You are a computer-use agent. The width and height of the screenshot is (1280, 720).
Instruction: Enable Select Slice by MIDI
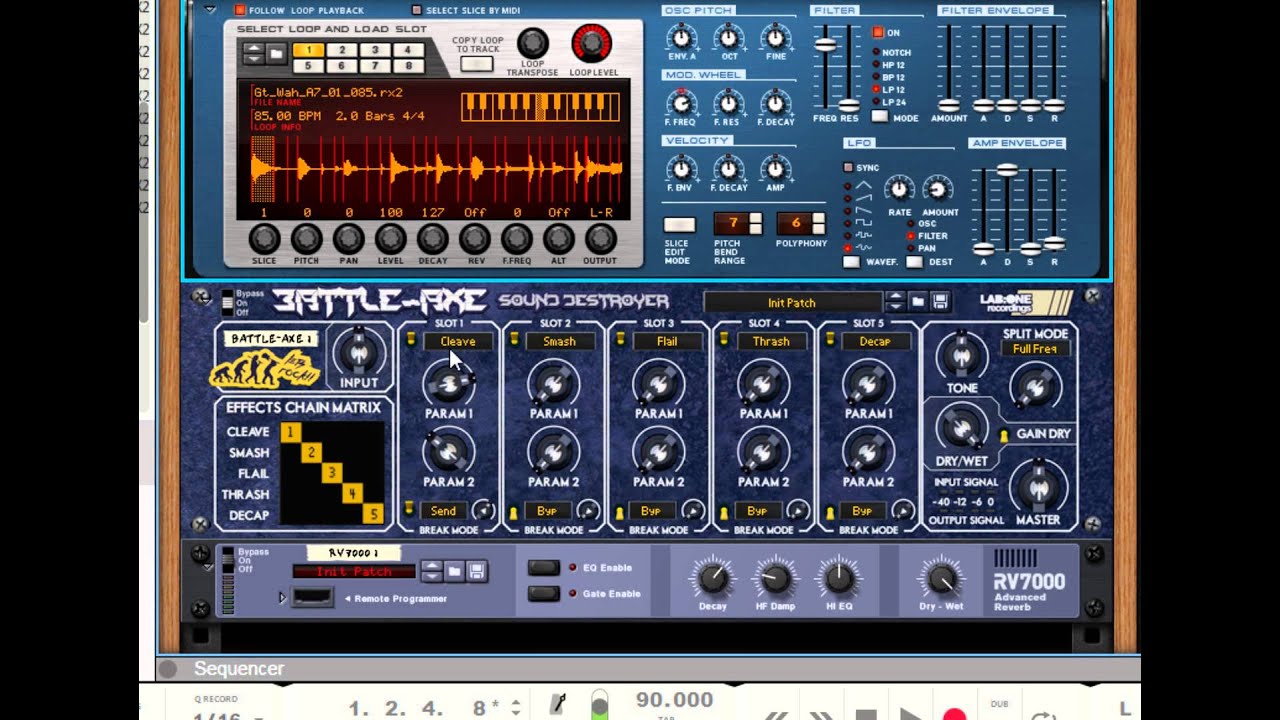coord(416,10)
